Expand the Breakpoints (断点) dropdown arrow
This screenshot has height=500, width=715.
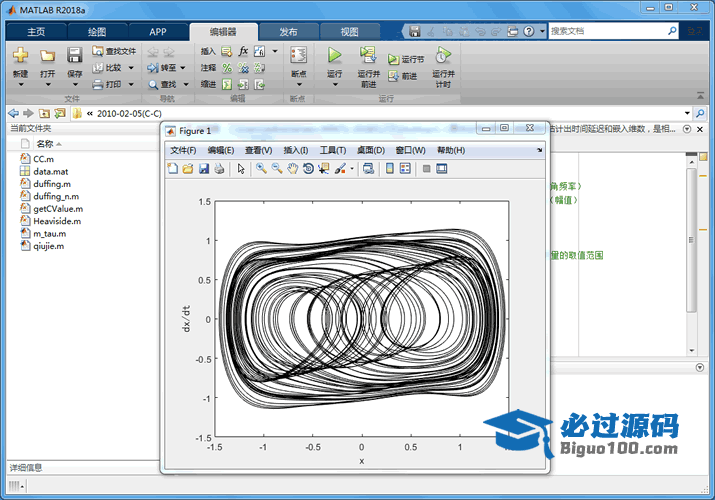[x=299, y=84]
